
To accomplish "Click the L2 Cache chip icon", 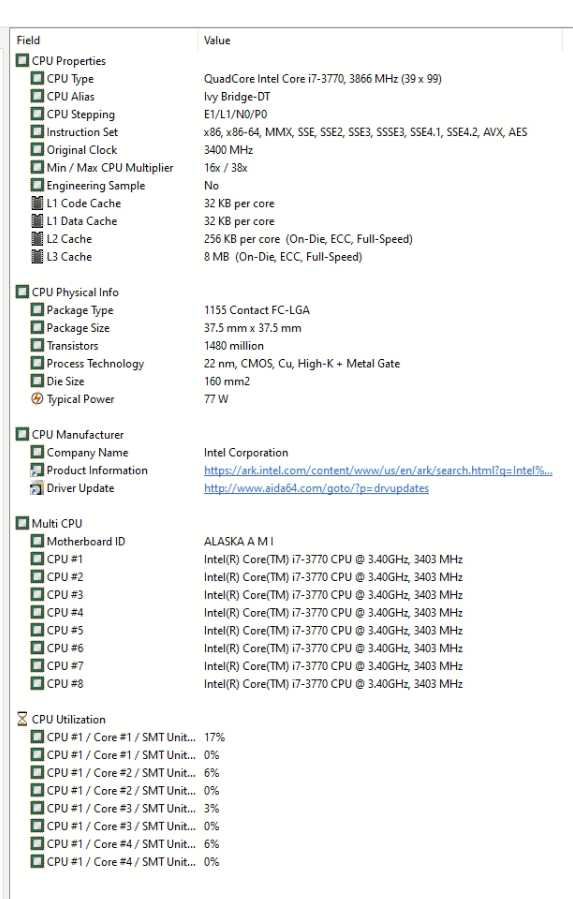I will click(x=37, y=238).
